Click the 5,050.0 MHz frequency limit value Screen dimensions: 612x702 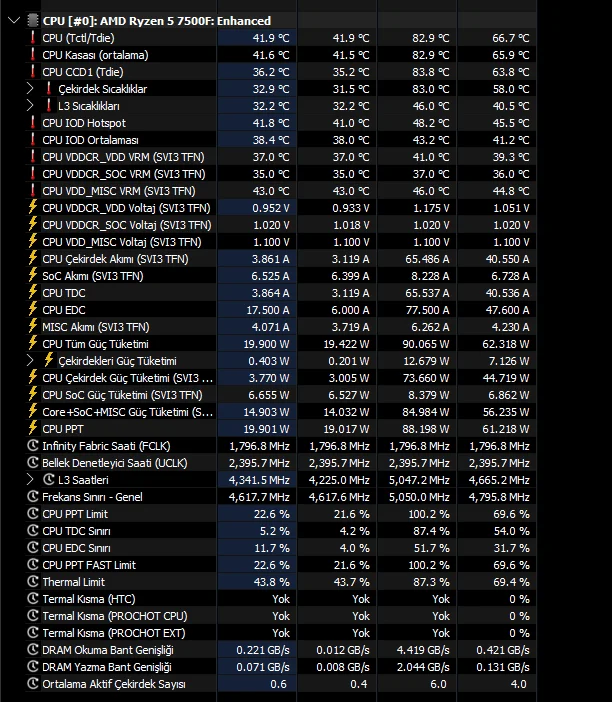point(419,497)
